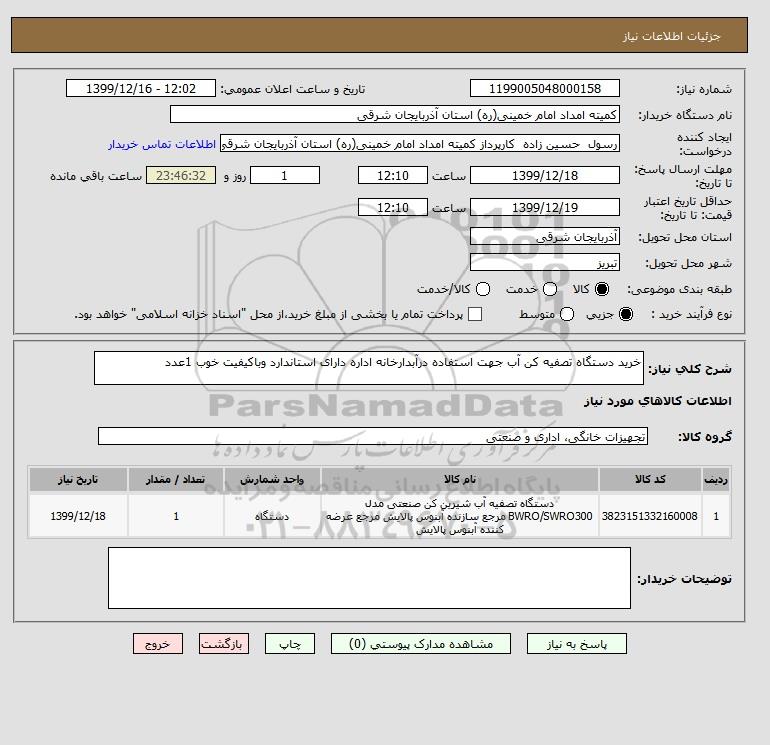Click the price validity date 1399/12/19 field
The image size is (770, 745).
tap(545, 207)
